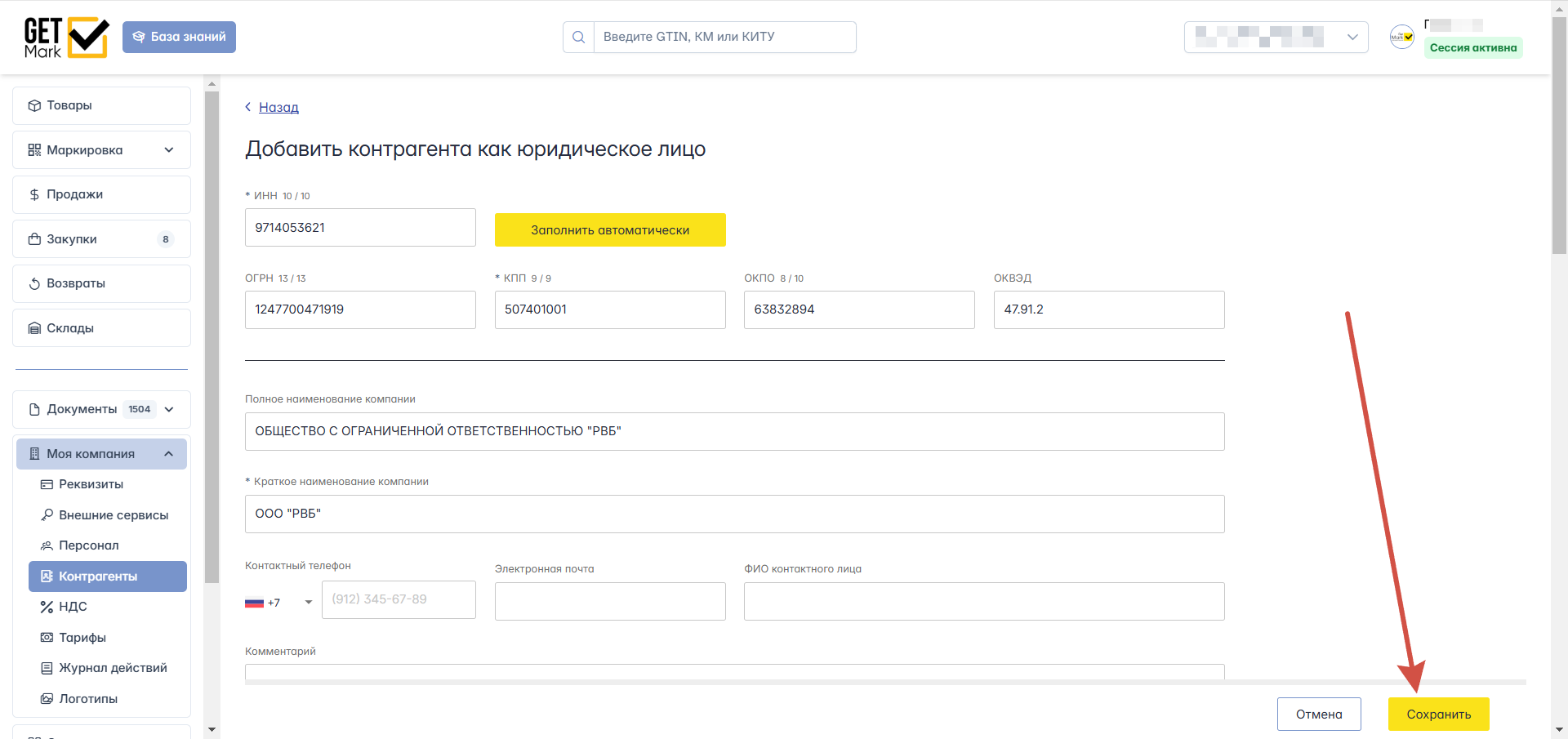This screenshot has width=1568, height=739.
Task: Click the search magnifier icon
Action: pyautogui.click(x=578, y=37)
